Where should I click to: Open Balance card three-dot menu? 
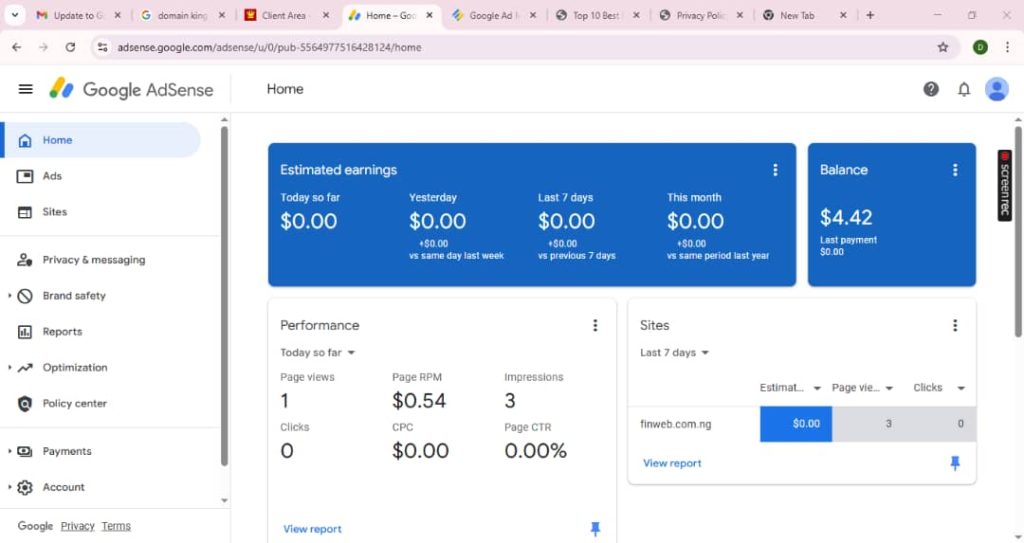coord(955,170)
